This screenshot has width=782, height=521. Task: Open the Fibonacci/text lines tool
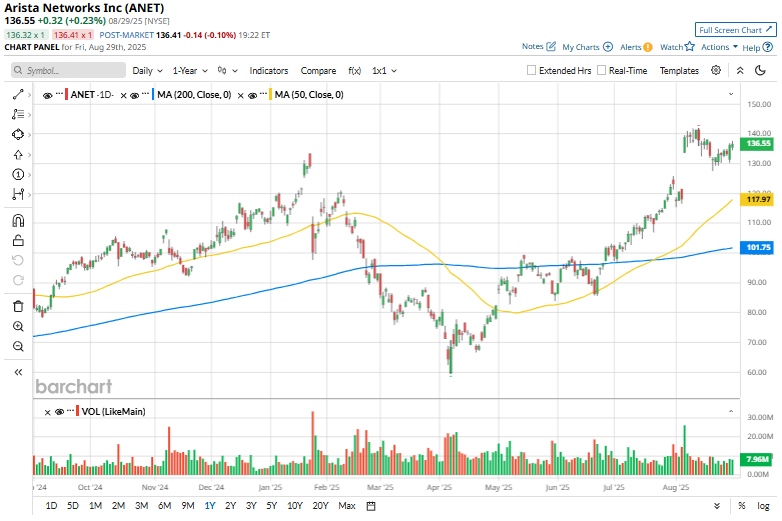(18, 114)
